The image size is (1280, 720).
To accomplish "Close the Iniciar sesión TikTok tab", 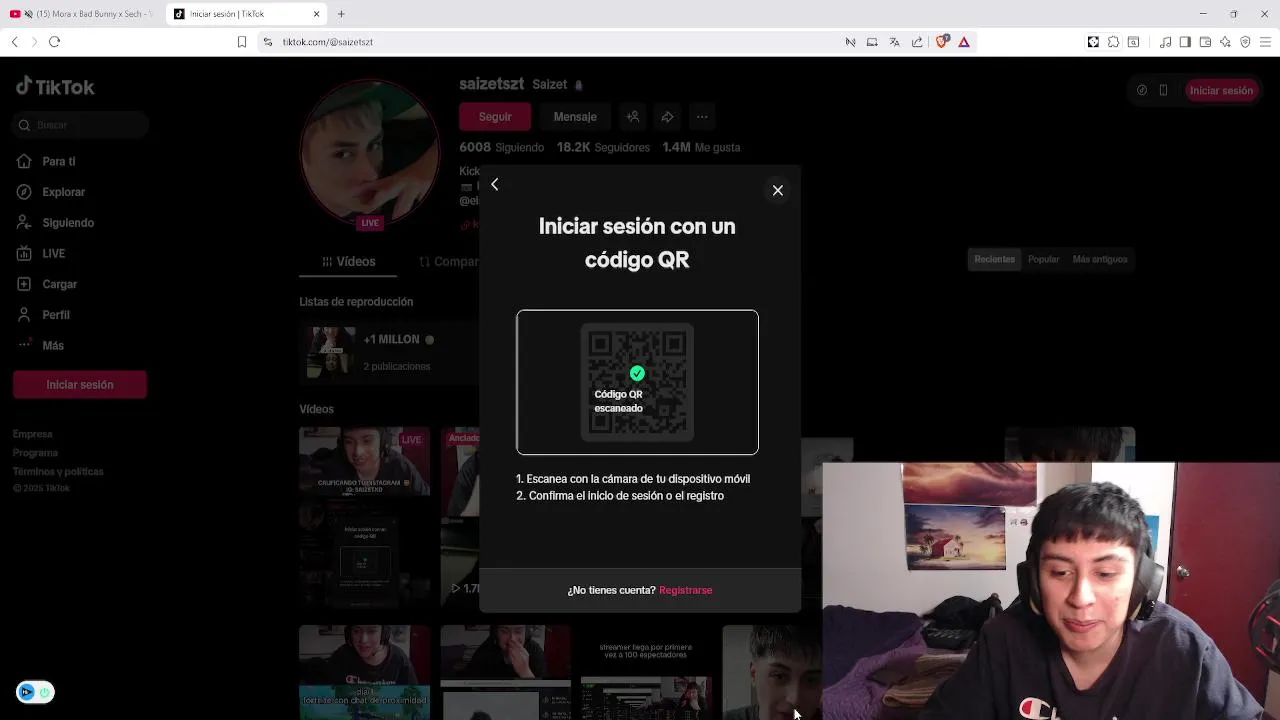I will tap(317, 14).
